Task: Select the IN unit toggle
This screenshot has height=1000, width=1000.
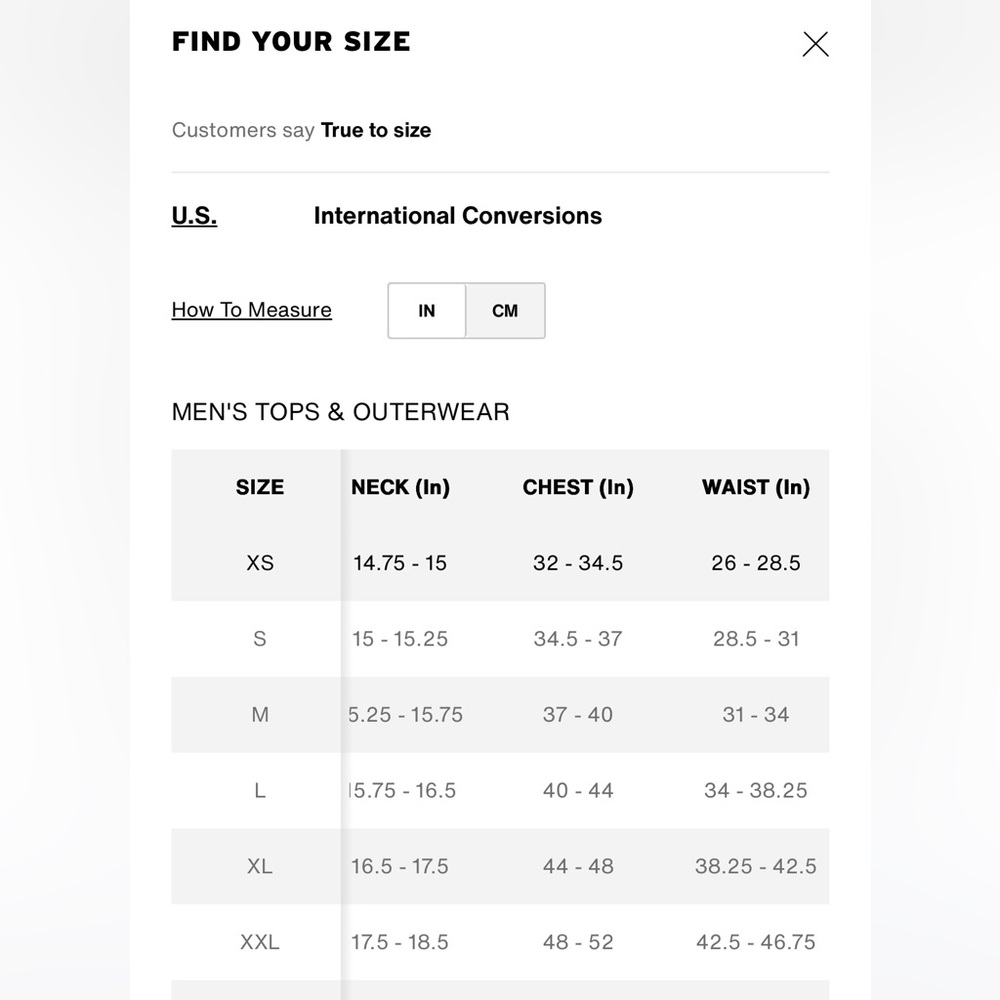Action: 427,311
